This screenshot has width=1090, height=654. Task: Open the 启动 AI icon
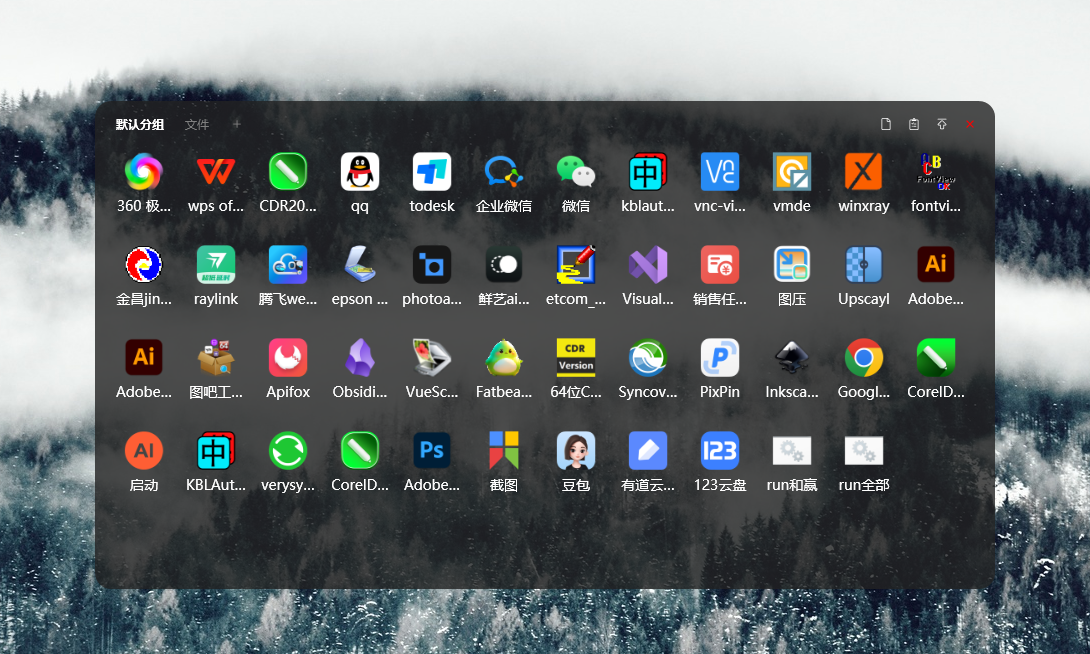tap(144, 451)
